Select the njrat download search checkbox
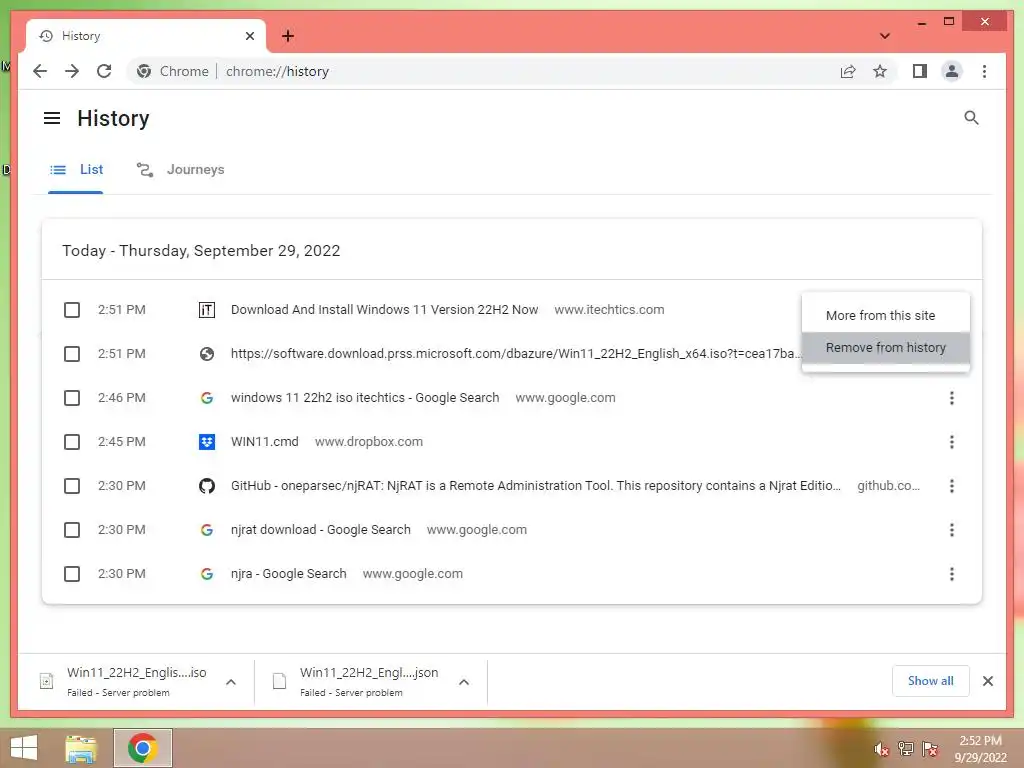1024x768 pixels. coord(72,530)
